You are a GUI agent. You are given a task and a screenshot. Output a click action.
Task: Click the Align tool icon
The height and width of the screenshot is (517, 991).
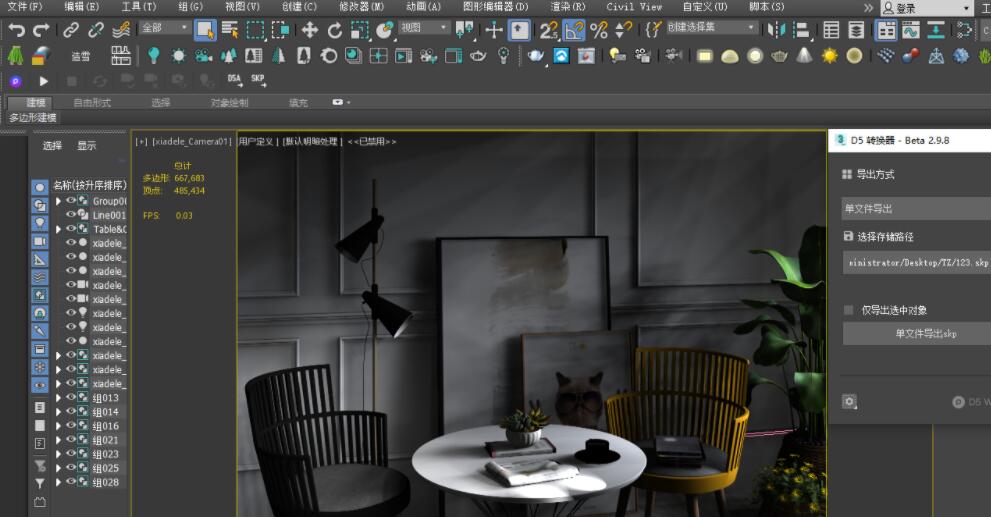(802, 30)
